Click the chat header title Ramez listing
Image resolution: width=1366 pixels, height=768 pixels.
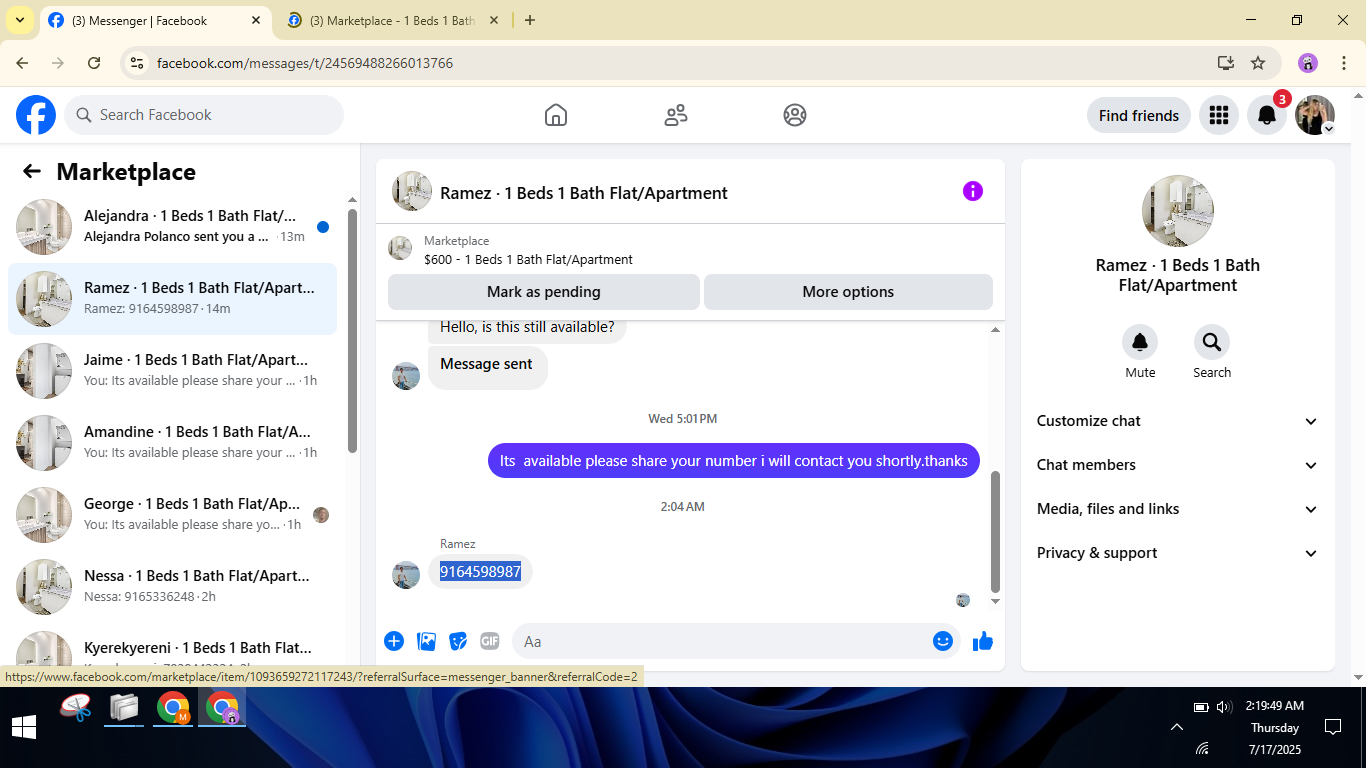pos(584,193)
